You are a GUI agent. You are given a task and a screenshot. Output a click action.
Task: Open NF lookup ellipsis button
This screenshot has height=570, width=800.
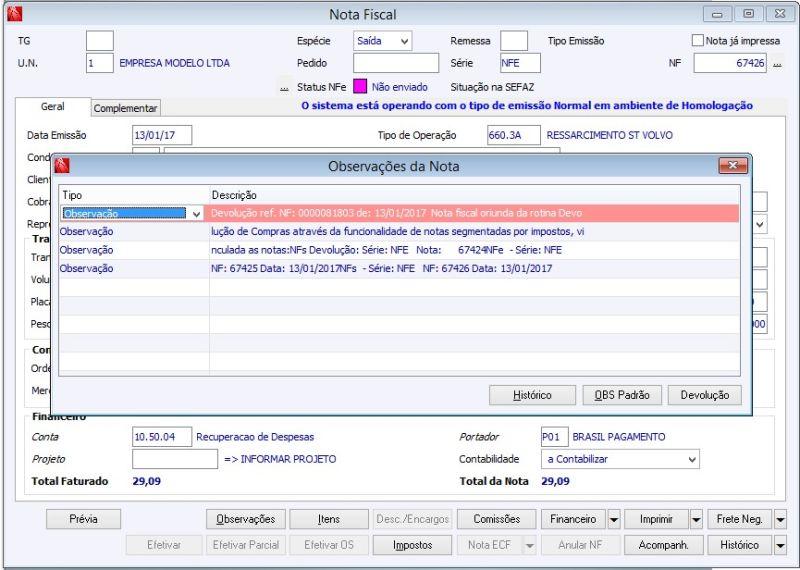[x=778, y=64]
